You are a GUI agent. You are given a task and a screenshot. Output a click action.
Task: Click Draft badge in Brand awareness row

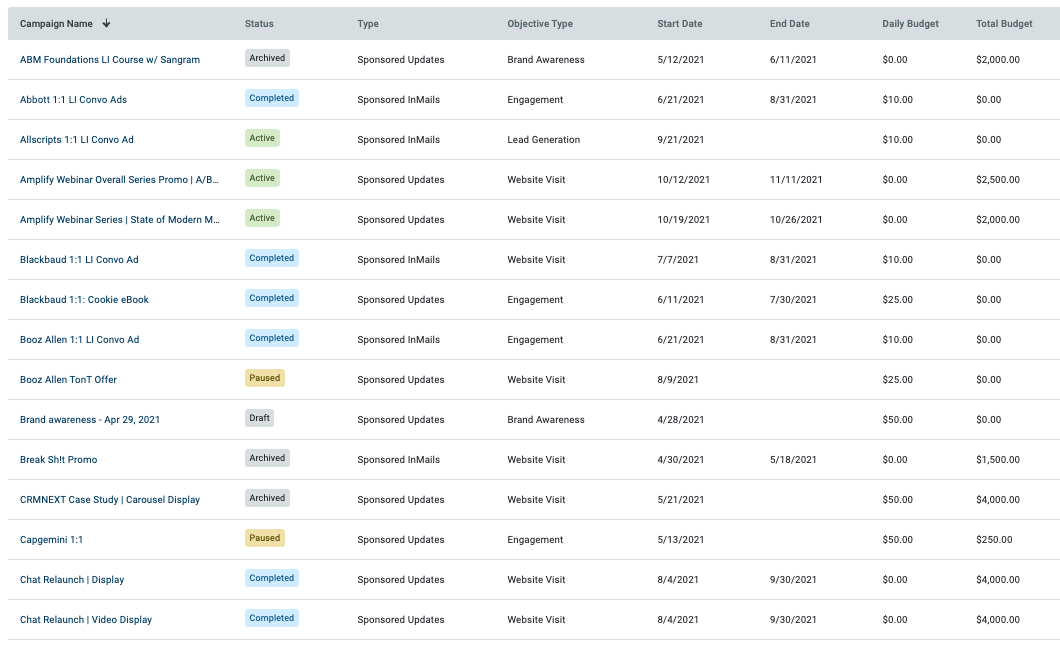[259, 418]
